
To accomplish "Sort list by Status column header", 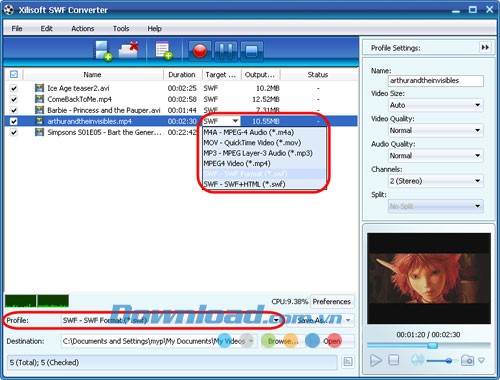I will pyautogui.click(x=318, y=75).
